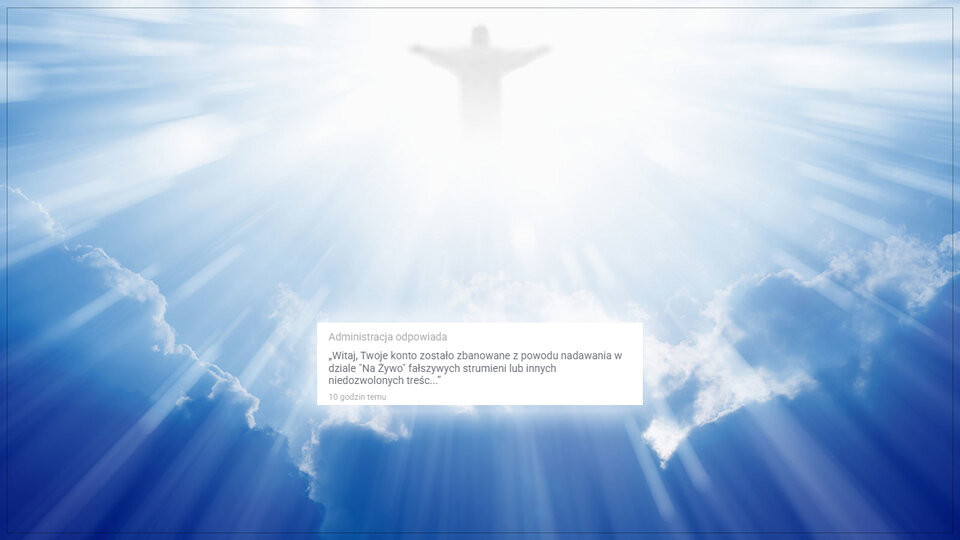The width and height of the screenshot is (960, 540).
Task: Click the "10 godzin temu" timestamp
Action: click(357, 397)
